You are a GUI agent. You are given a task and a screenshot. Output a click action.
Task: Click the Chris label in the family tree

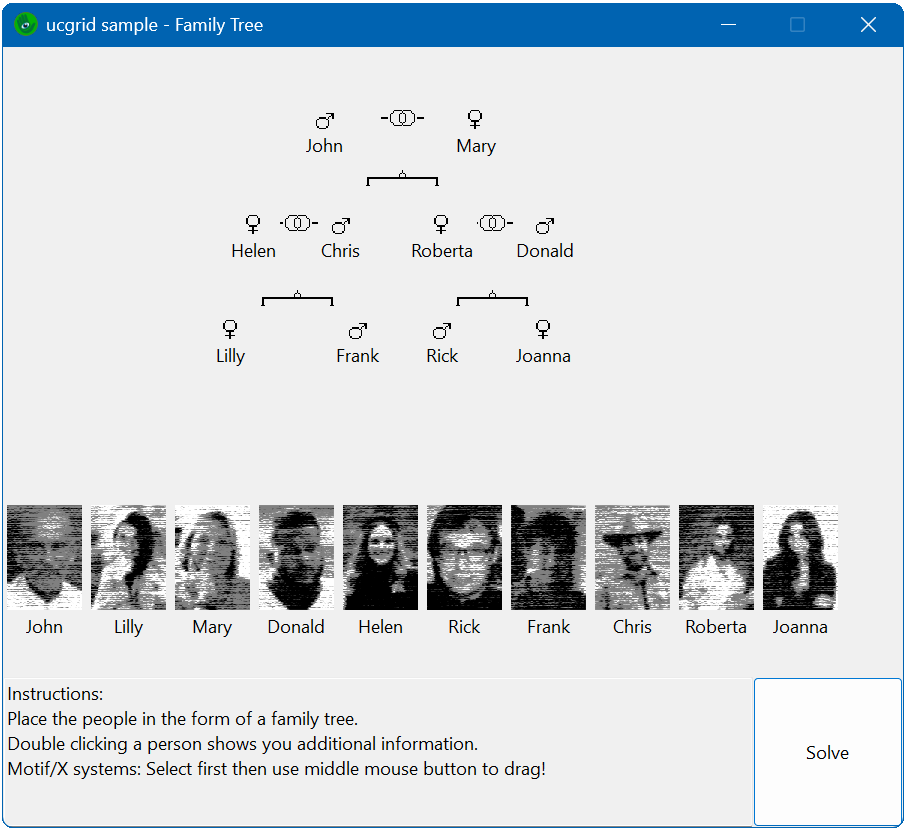coord(340,251)
